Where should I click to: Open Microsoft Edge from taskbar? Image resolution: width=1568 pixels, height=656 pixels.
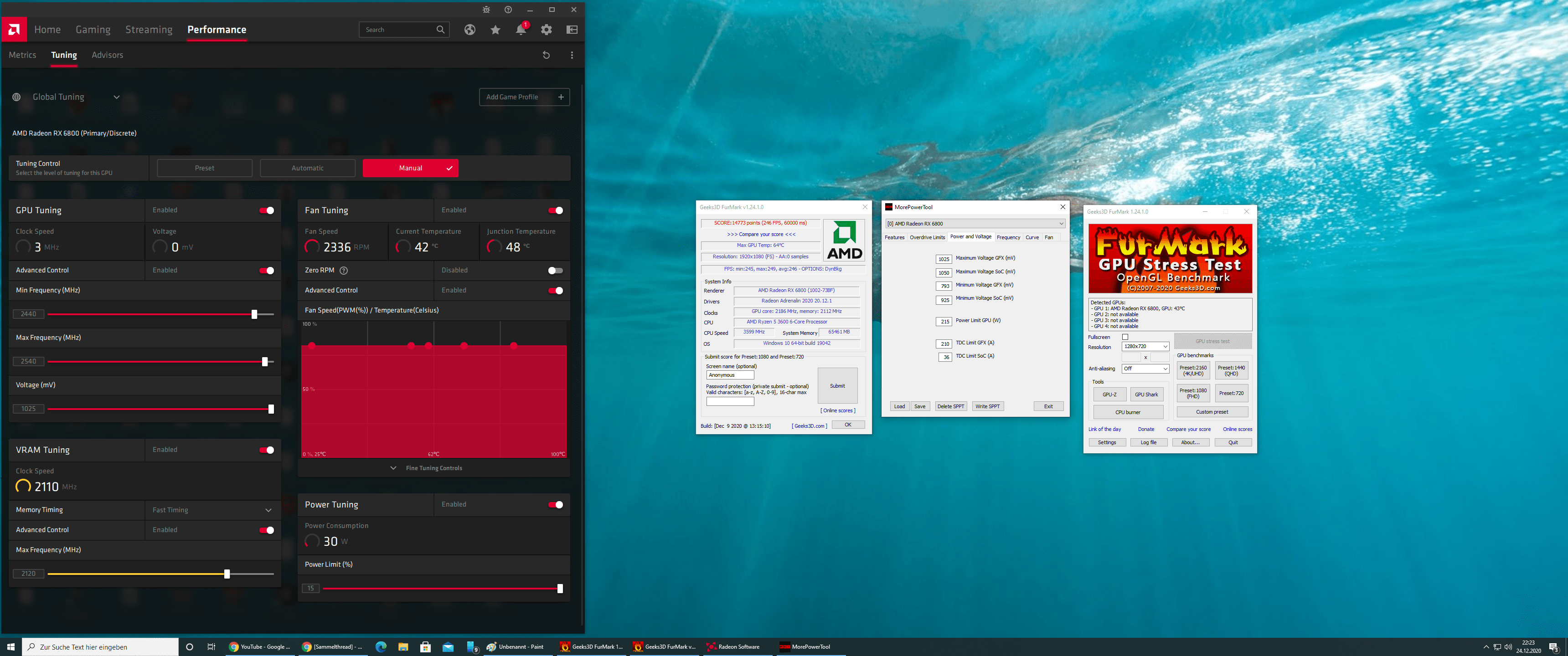coord(381,646)
